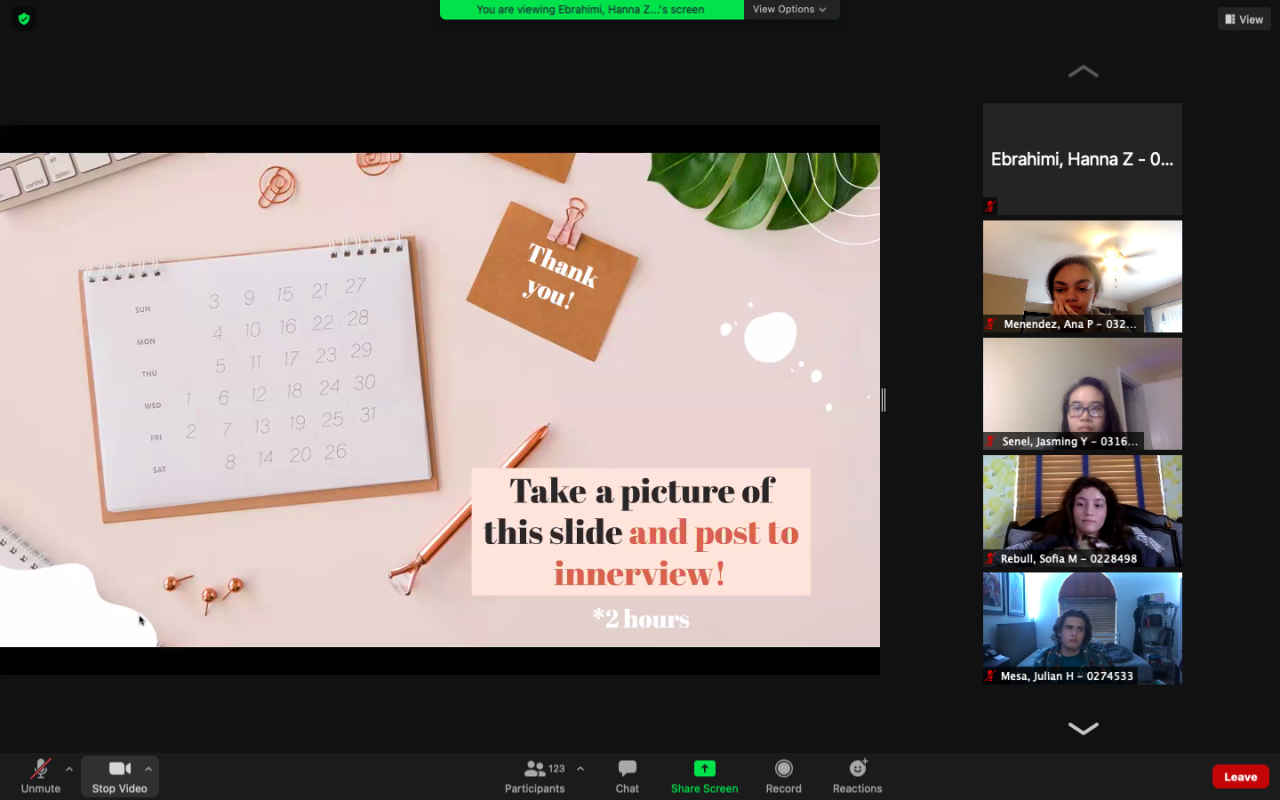The image size is (1280, 800).
Task: Select Mesa, Julian H video tile
Action: click(x=1082, y=628)
